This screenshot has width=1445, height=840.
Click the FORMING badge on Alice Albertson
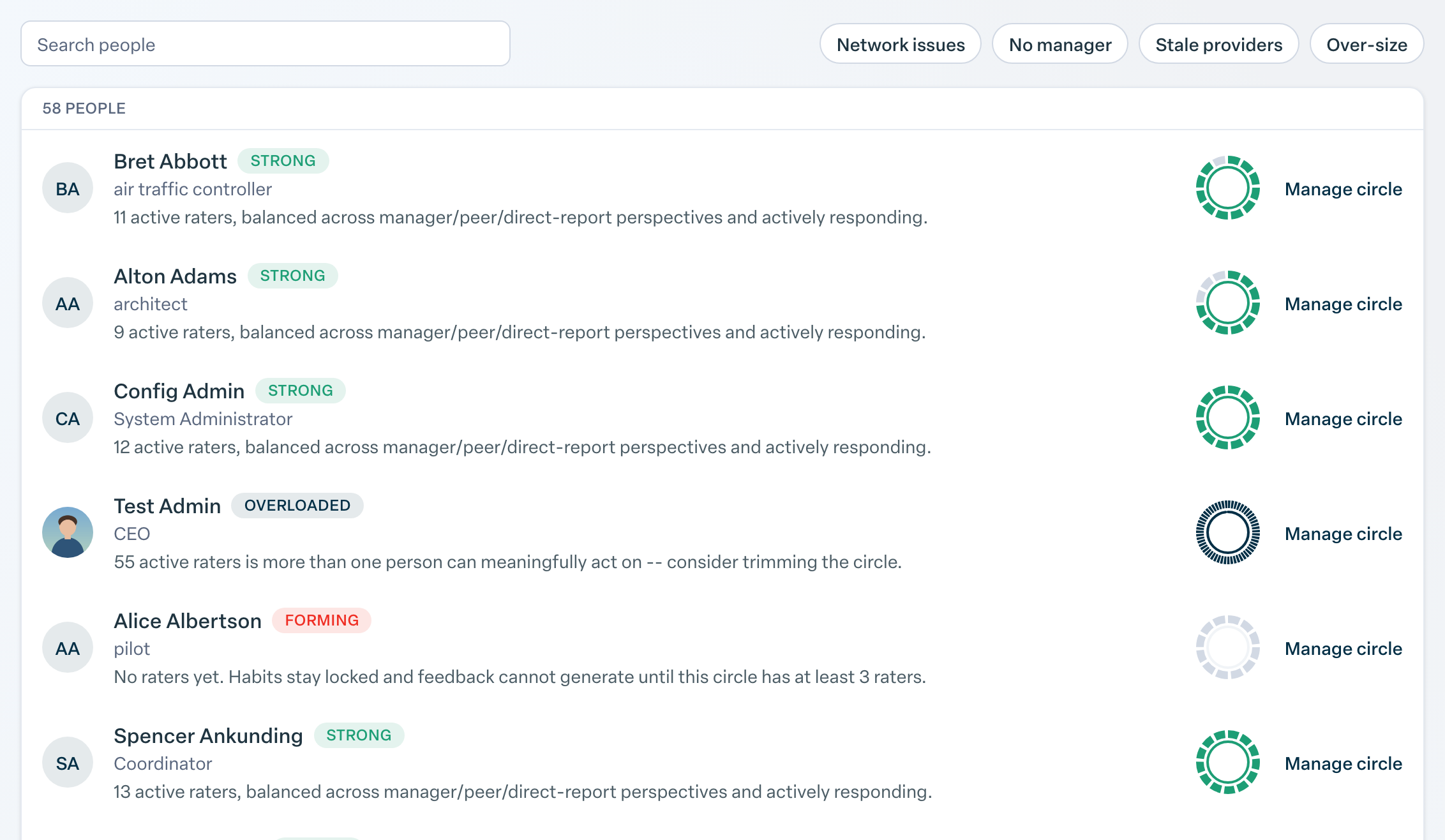322,620
